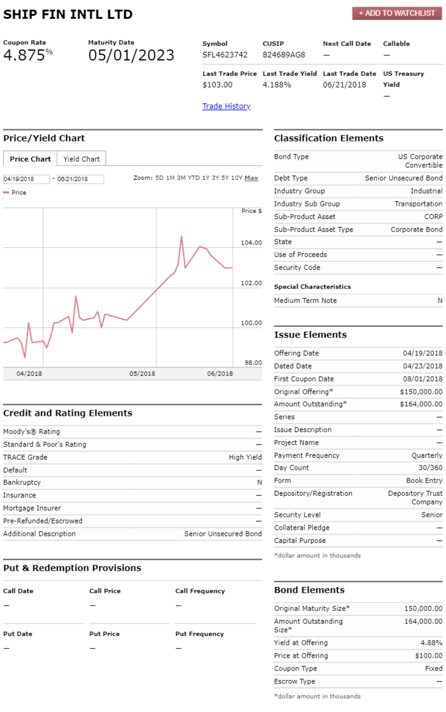Click the red Price legend marker
Viewport: 446px width, 712px height.
[6, 193]
